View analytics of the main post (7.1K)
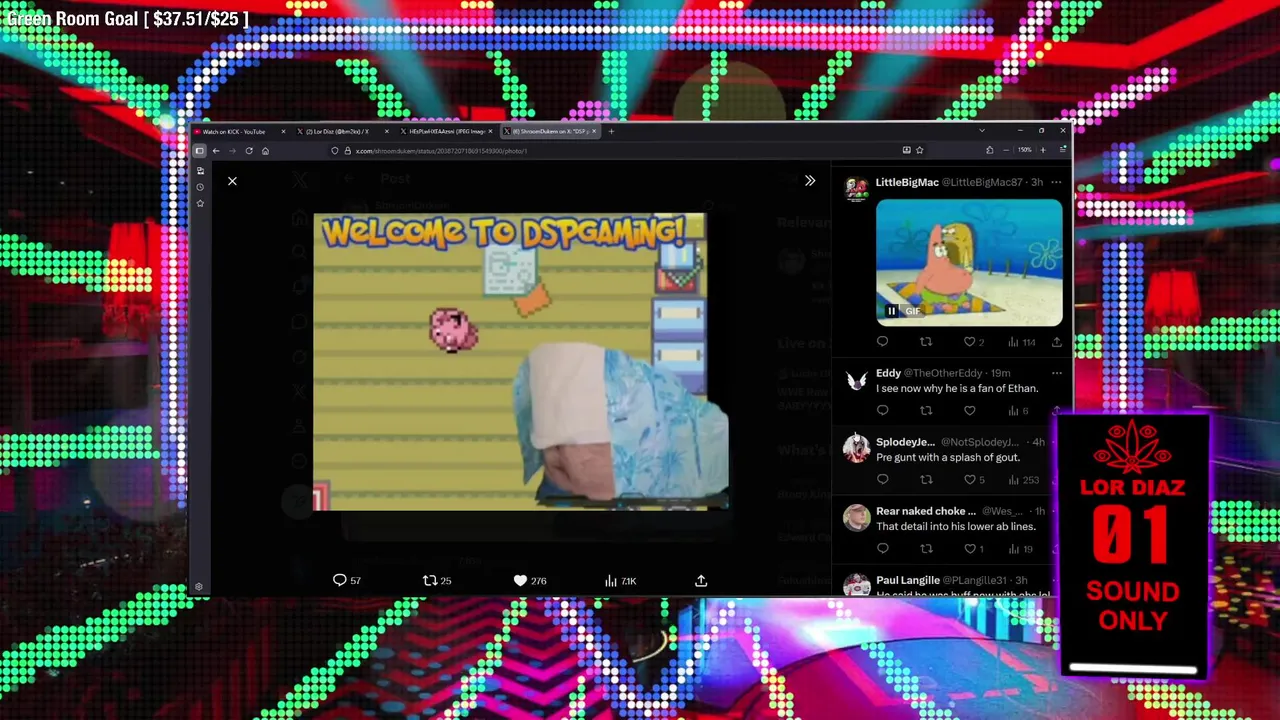Viewport: 1280px width, 720px height. [621, 580]
